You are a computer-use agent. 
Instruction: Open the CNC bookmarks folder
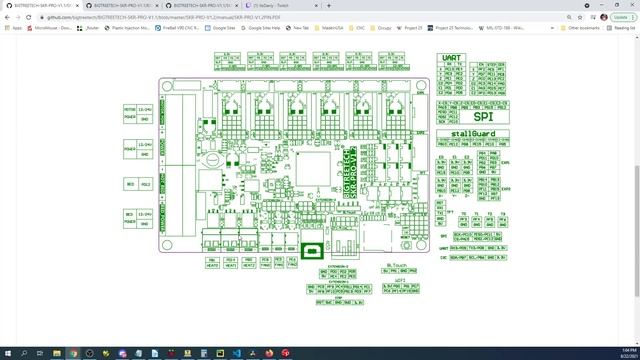point(357,28)
